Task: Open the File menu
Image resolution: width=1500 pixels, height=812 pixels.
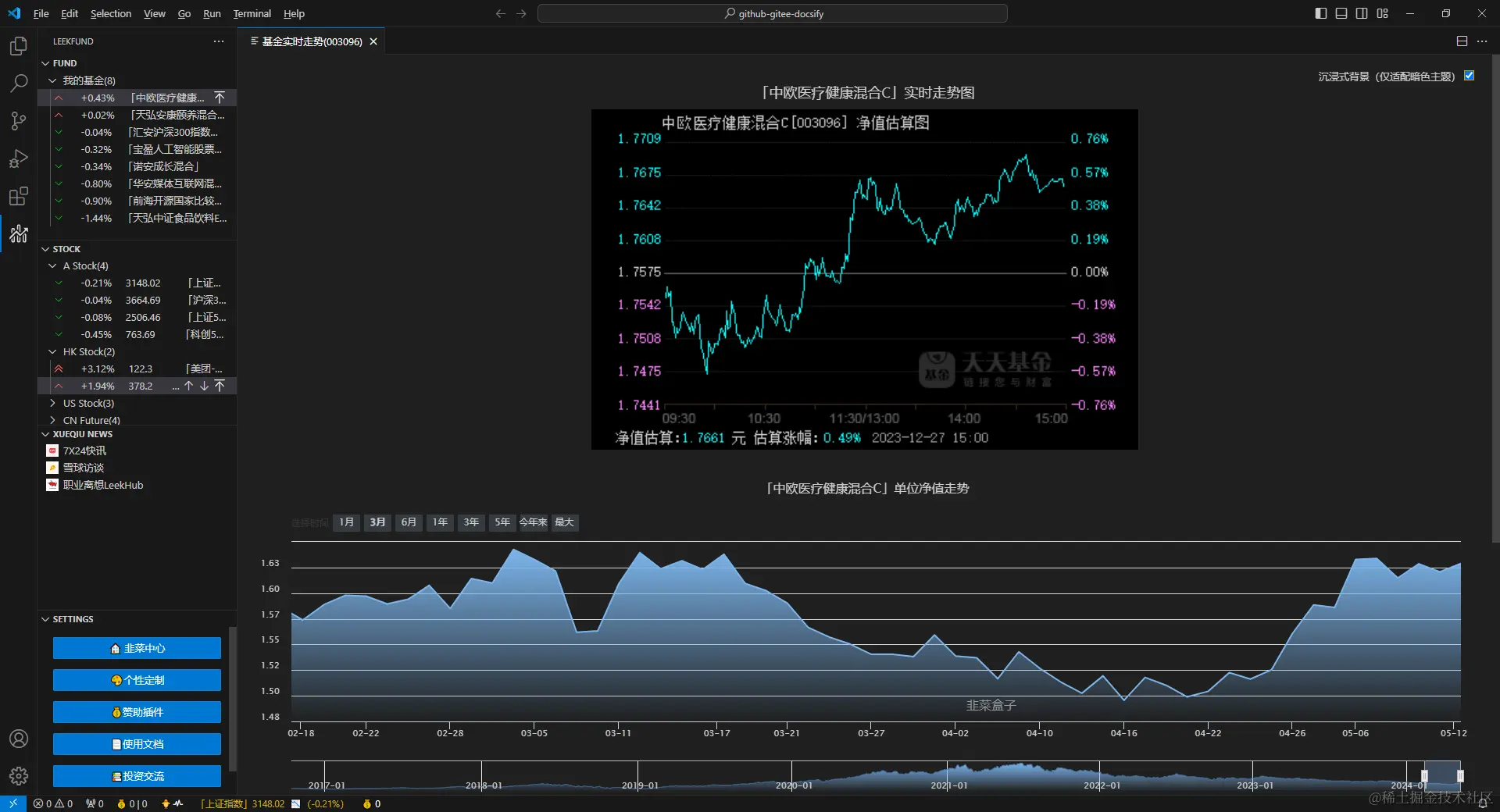Action: coord(41,13)
